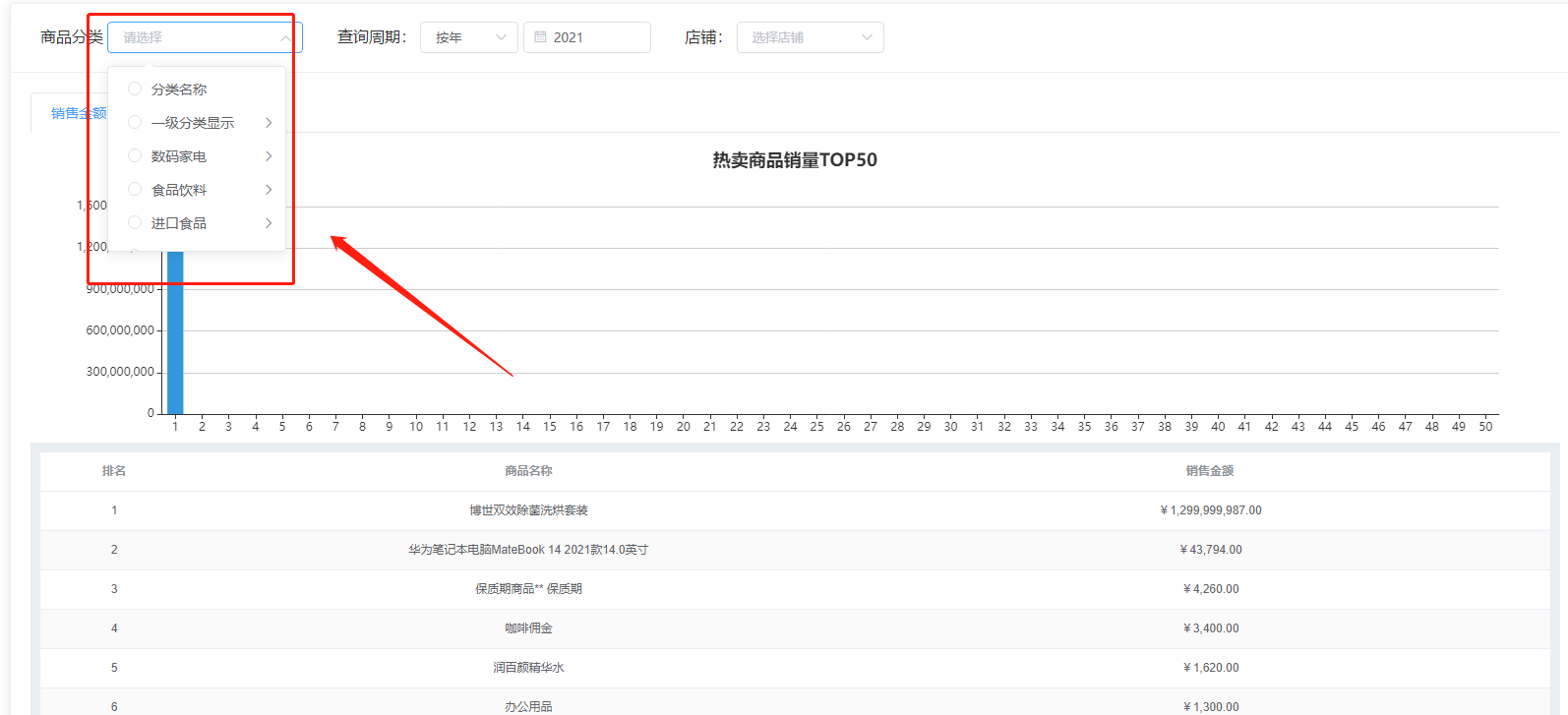Expand the 数码家电 submenu arrow
The width and height of the screenshot is (1568, 715).
point(269,155)
